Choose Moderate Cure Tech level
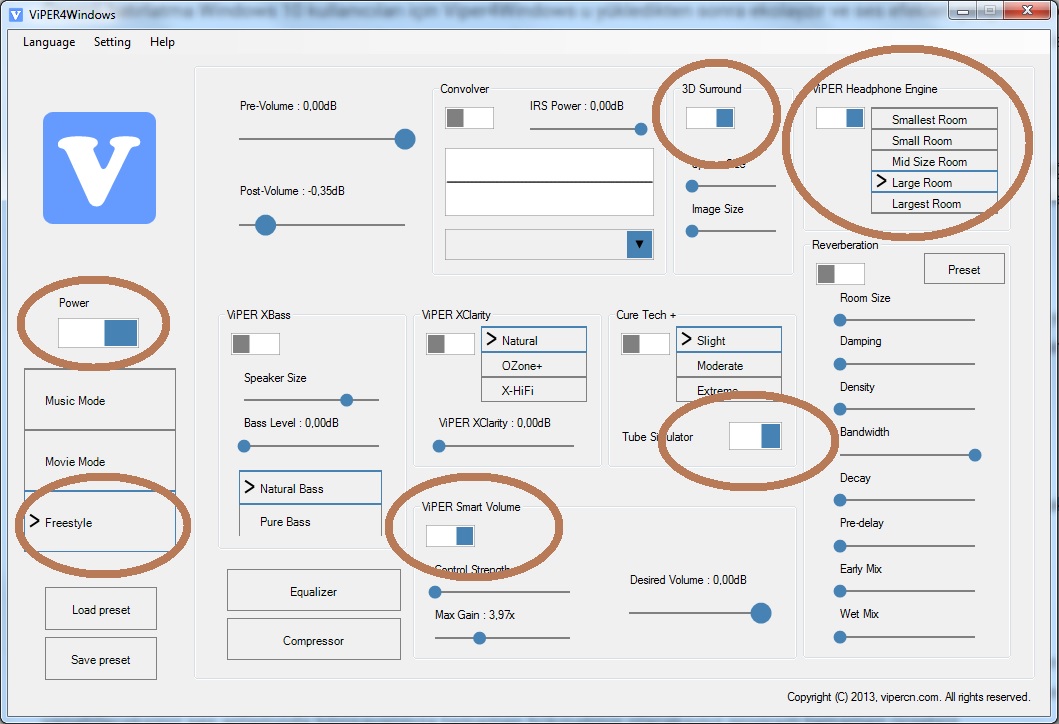This screenshot has width=1059, height=724. (729, 365)
